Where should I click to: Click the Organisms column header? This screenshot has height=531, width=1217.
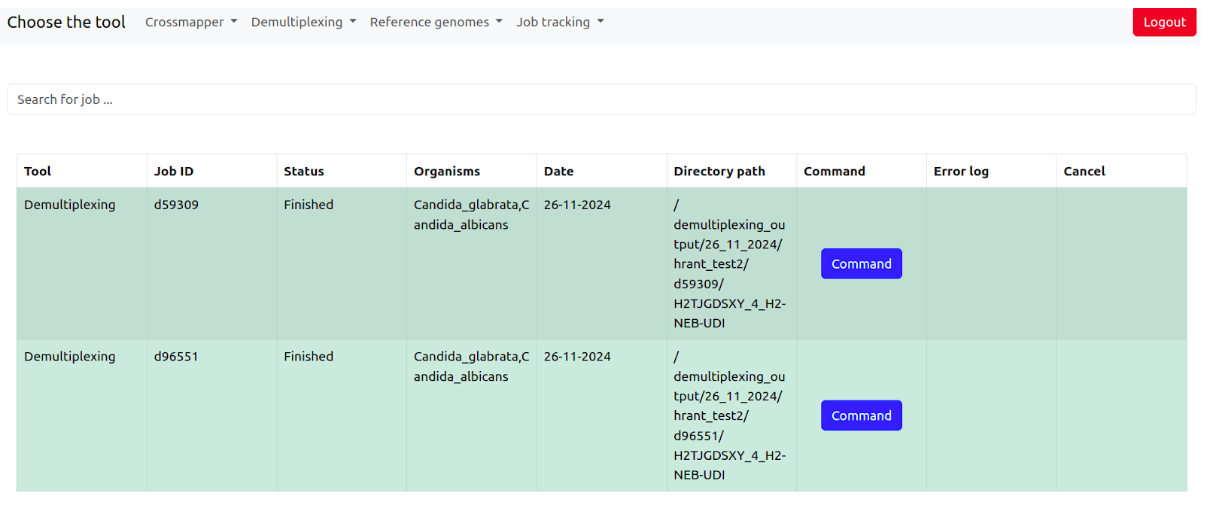point(447,171)
